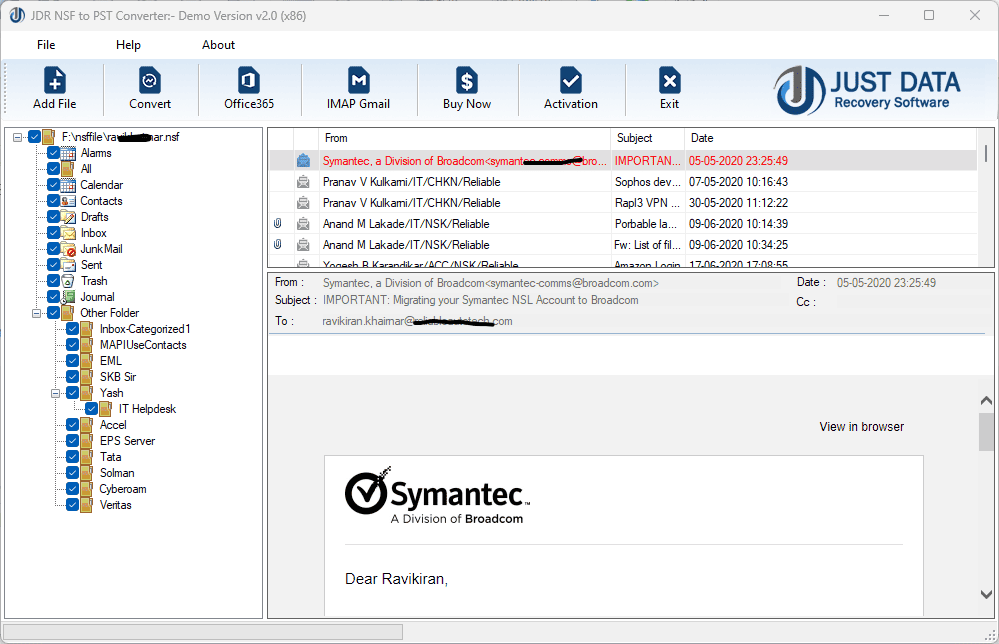
Task: Click the IMAP Gmail icon
Action: click(x=358, y=88)
